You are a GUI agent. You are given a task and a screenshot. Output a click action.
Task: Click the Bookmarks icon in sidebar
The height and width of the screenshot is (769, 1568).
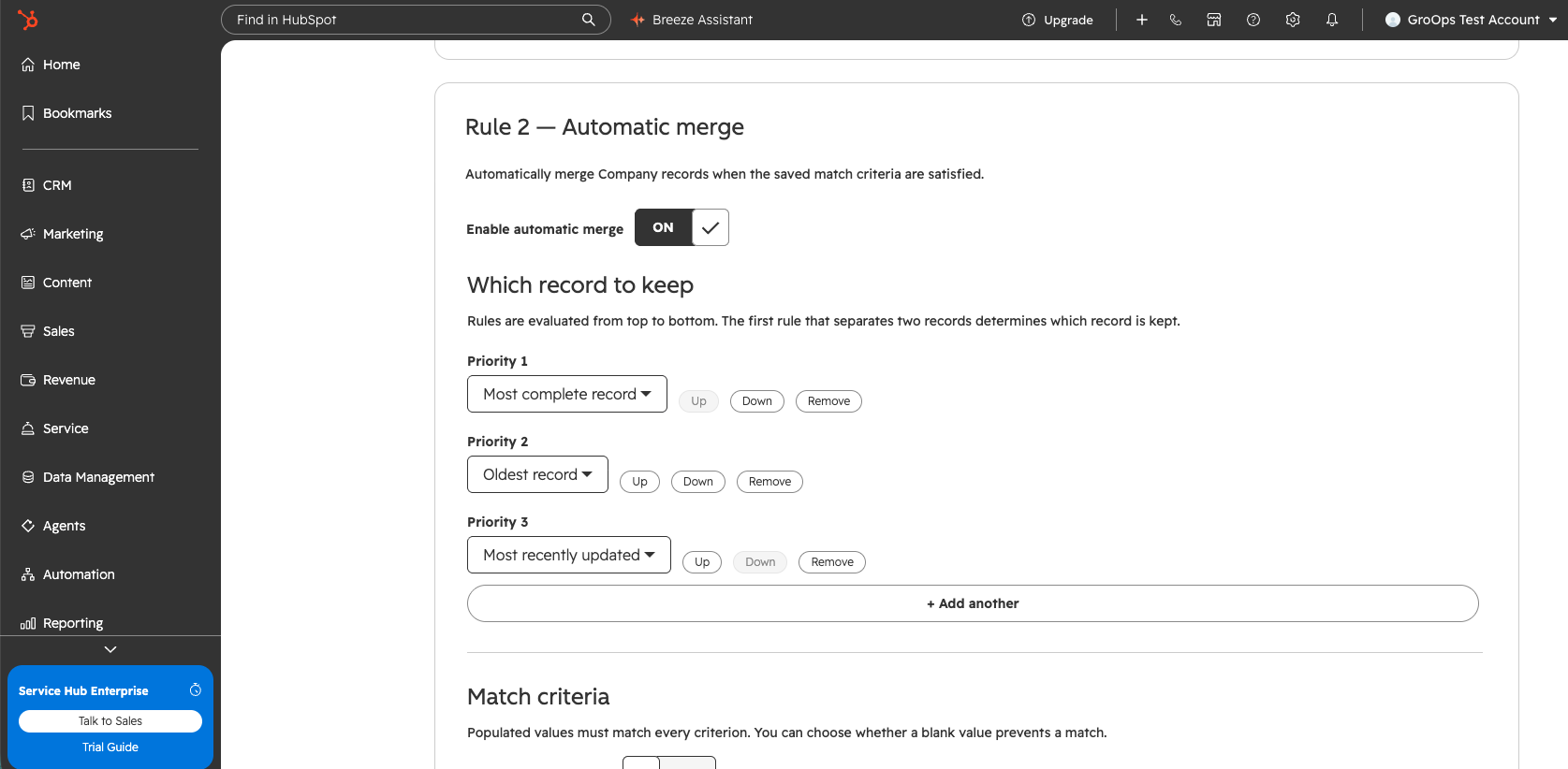tap(28, 113)
